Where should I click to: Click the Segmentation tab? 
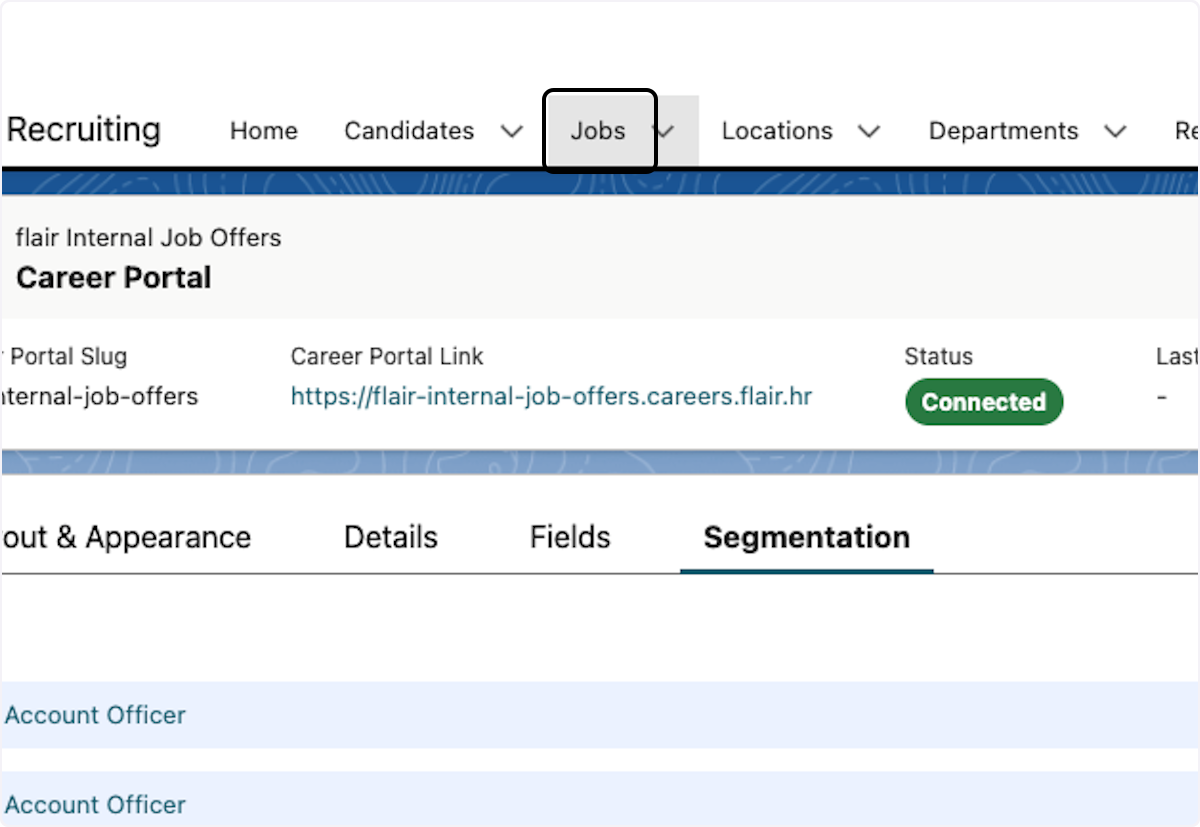pyautogui.click(x=806, y=537)
